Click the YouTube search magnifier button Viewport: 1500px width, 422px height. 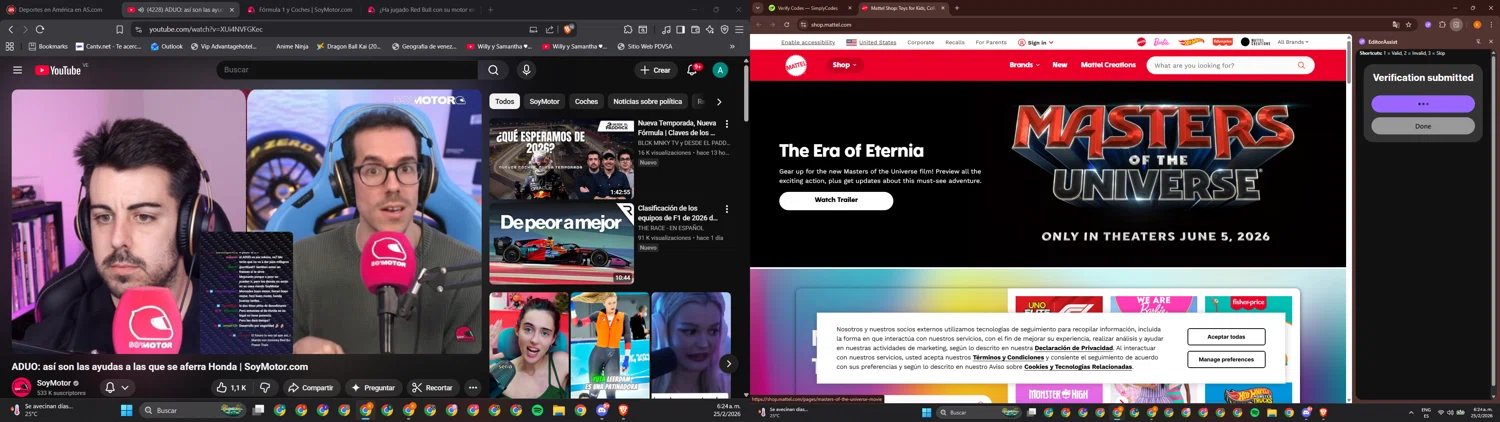point(493,70)
